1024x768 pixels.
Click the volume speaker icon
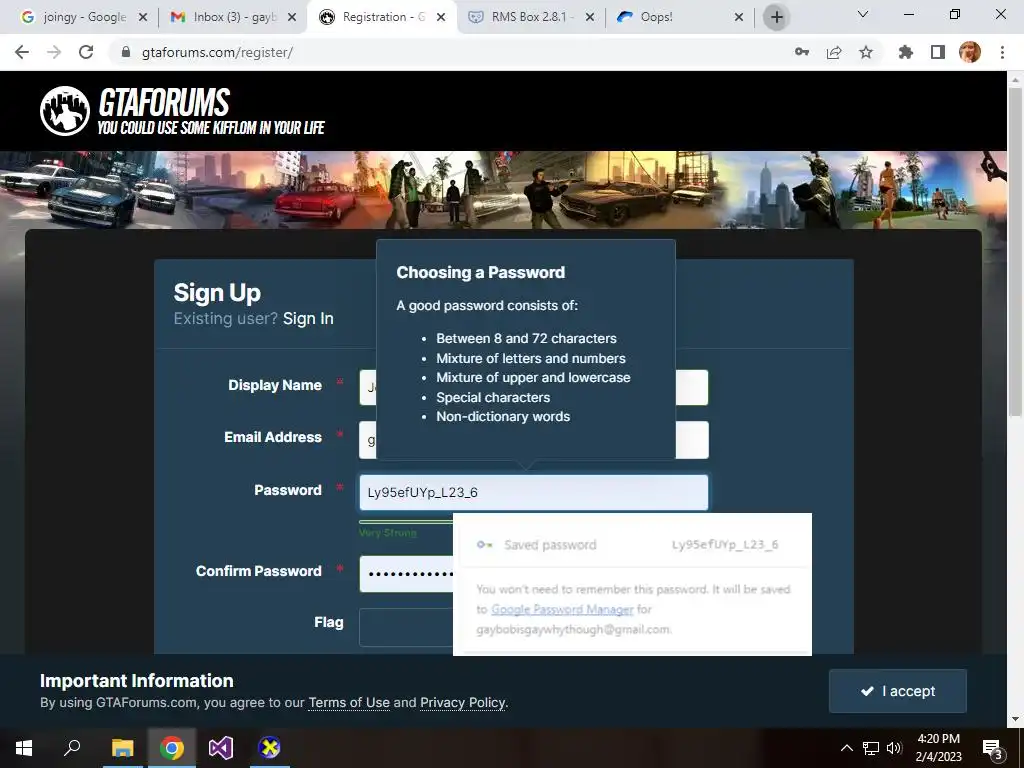click(894, 748)
